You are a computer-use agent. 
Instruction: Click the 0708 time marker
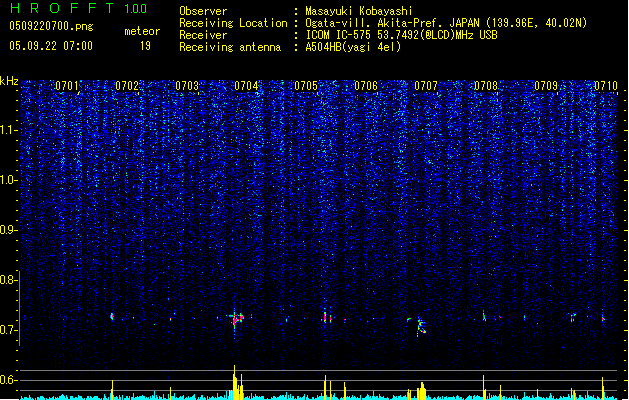pyautogui.click(x=486, y=86)
